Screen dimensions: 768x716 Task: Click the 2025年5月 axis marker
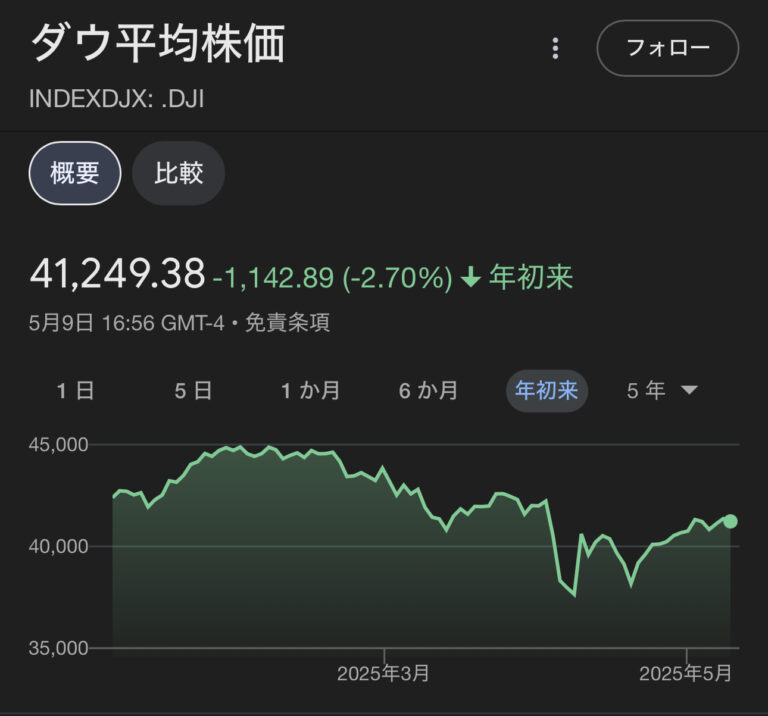click(686, 674)
